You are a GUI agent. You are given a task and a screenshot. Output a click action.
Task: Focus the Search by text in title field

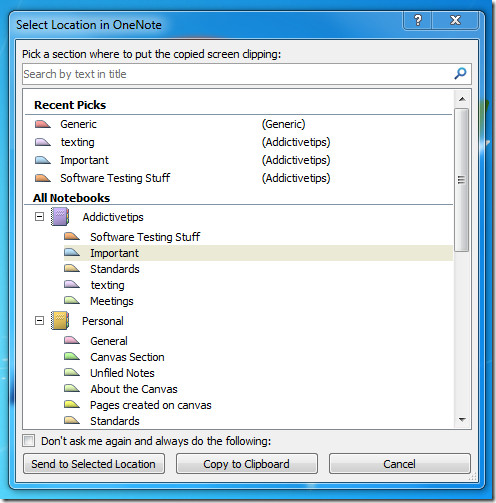(237, 74)
